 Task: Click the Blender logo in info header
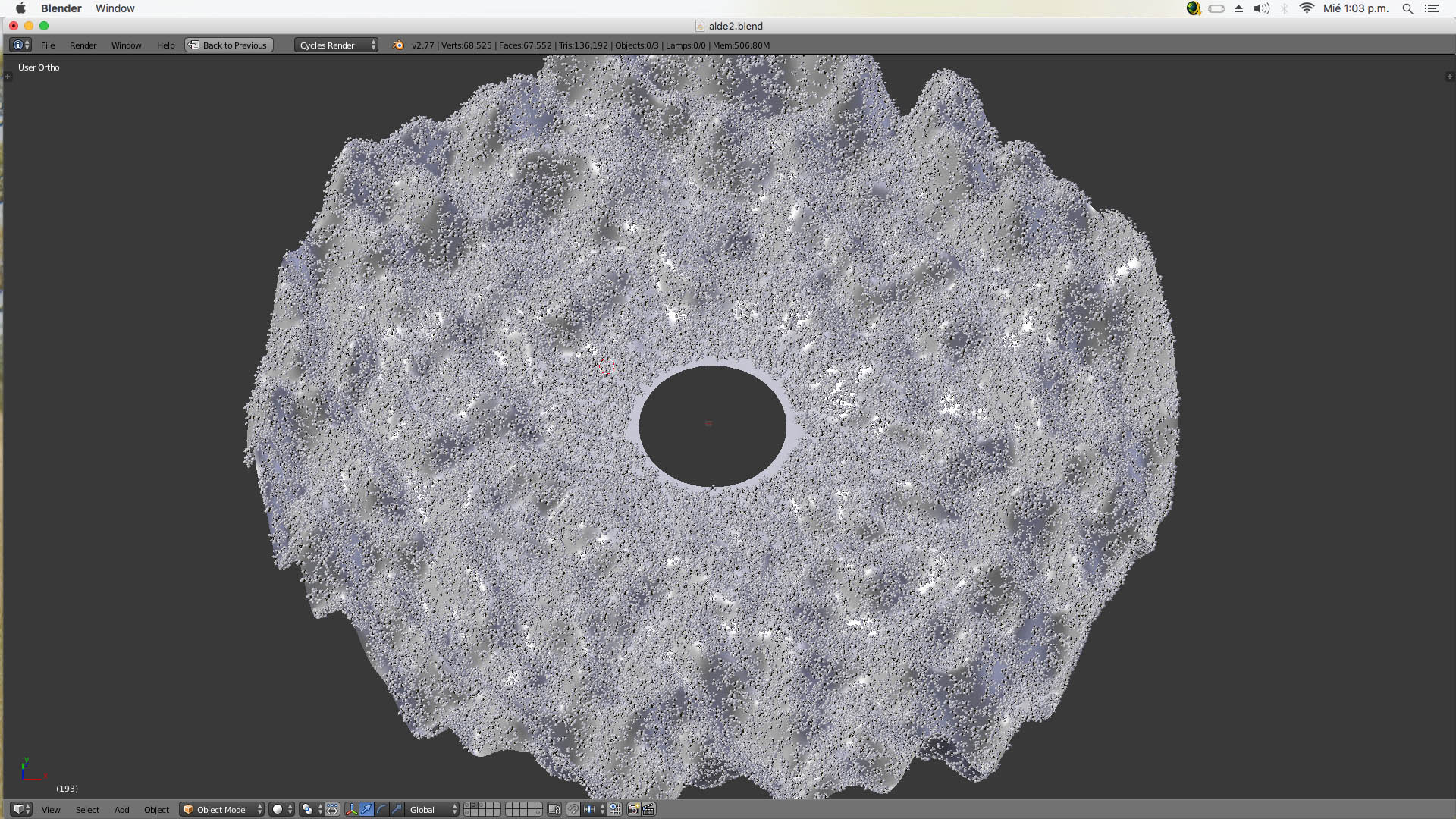click(x=398, y=45)
